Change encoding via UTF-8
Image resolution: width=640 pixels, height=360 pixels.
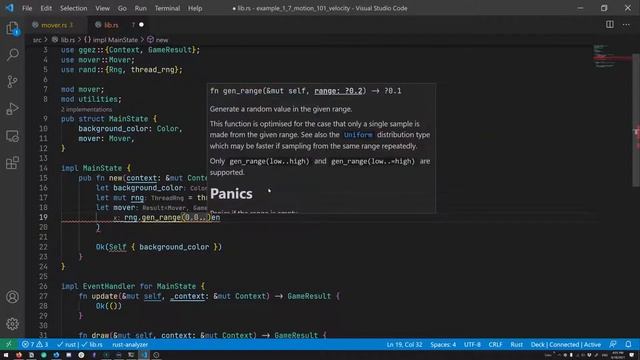(472, 344)
